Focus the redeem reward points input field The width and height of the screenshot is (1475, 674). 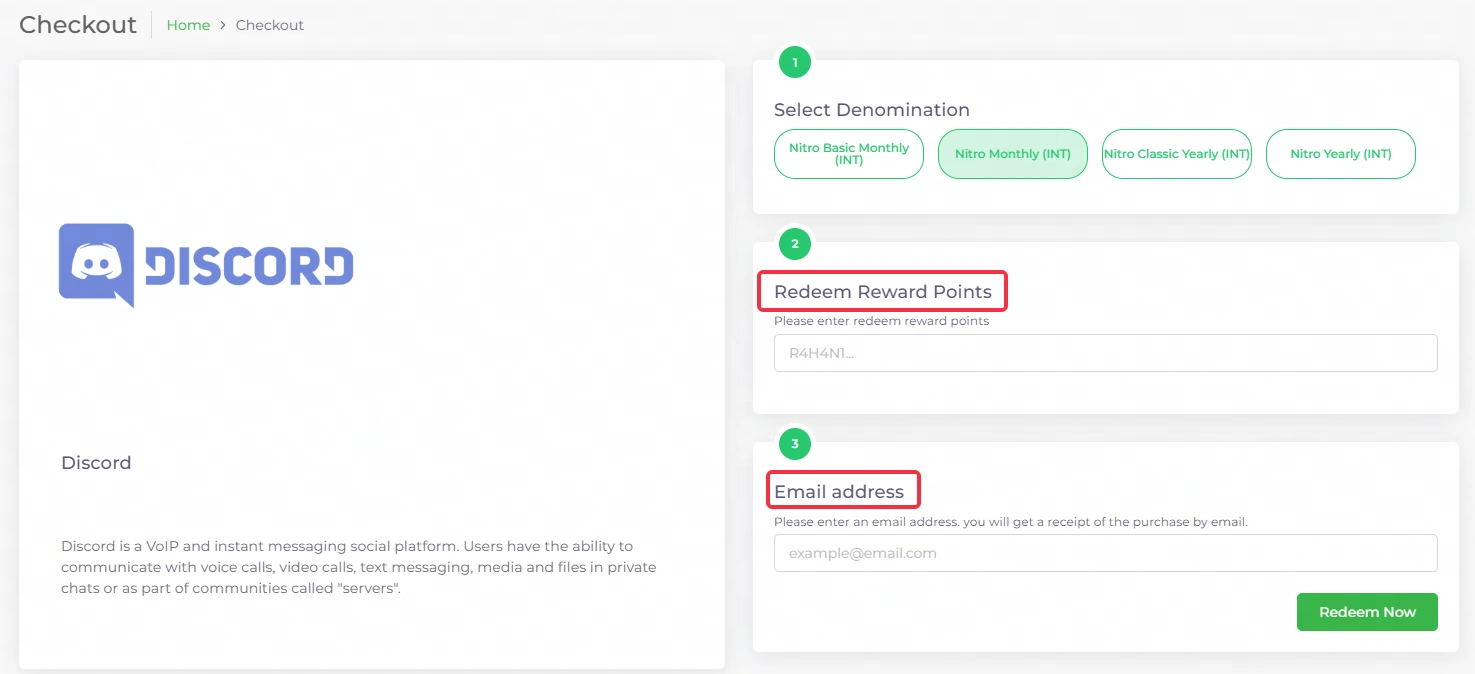(x=1105, y=353)
